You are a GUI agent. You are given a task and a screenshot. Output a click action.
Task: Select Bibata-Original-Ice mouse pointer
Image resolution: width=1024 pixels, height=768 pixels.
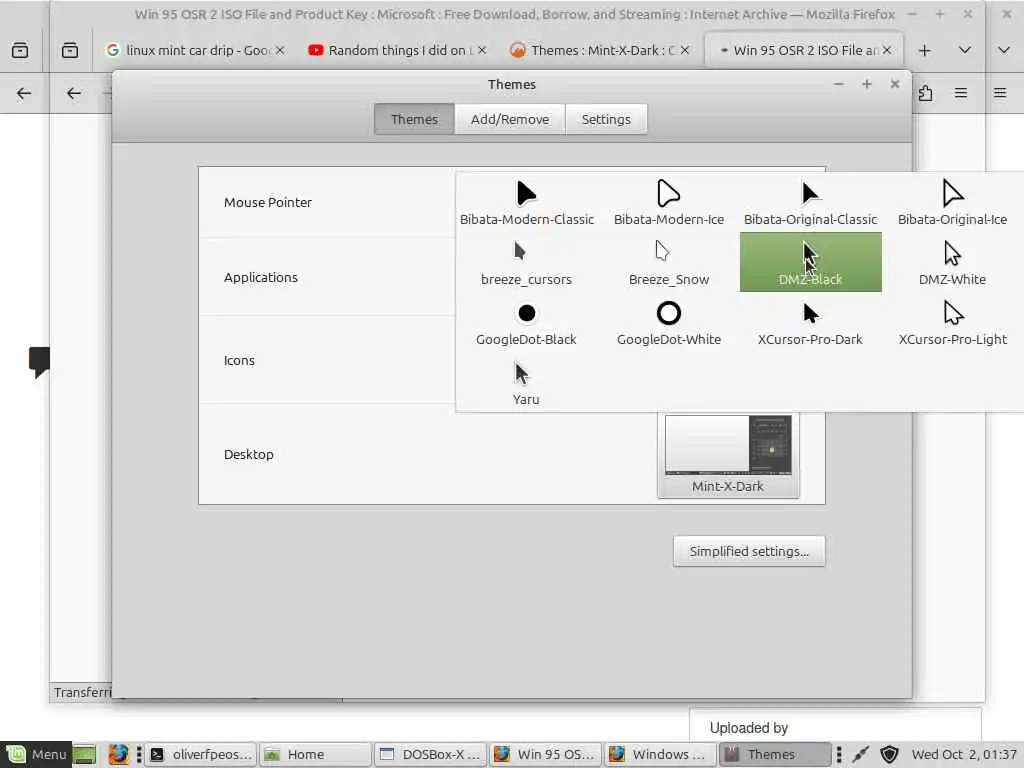point(952,202)
